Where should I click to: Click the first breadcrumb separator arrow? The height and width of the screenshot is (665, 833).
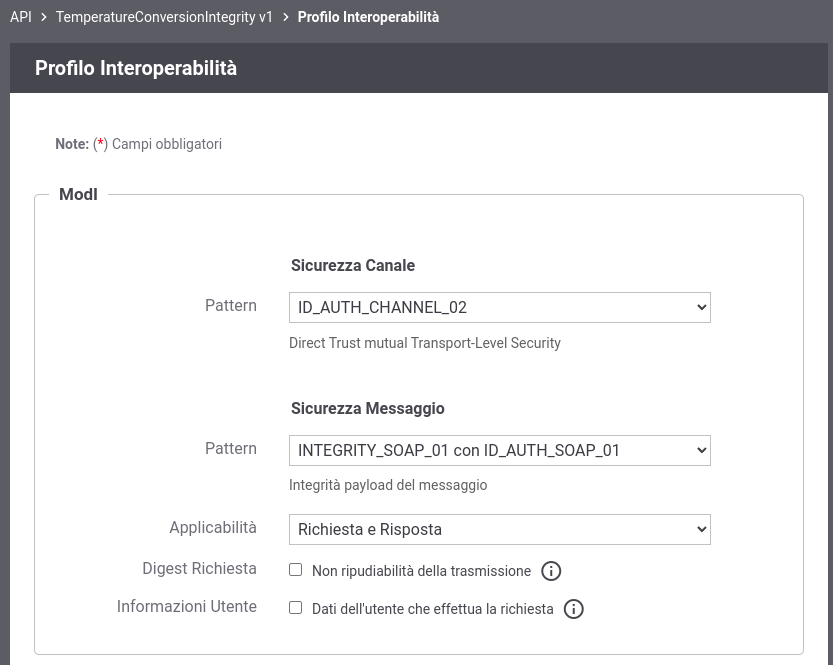44,17
